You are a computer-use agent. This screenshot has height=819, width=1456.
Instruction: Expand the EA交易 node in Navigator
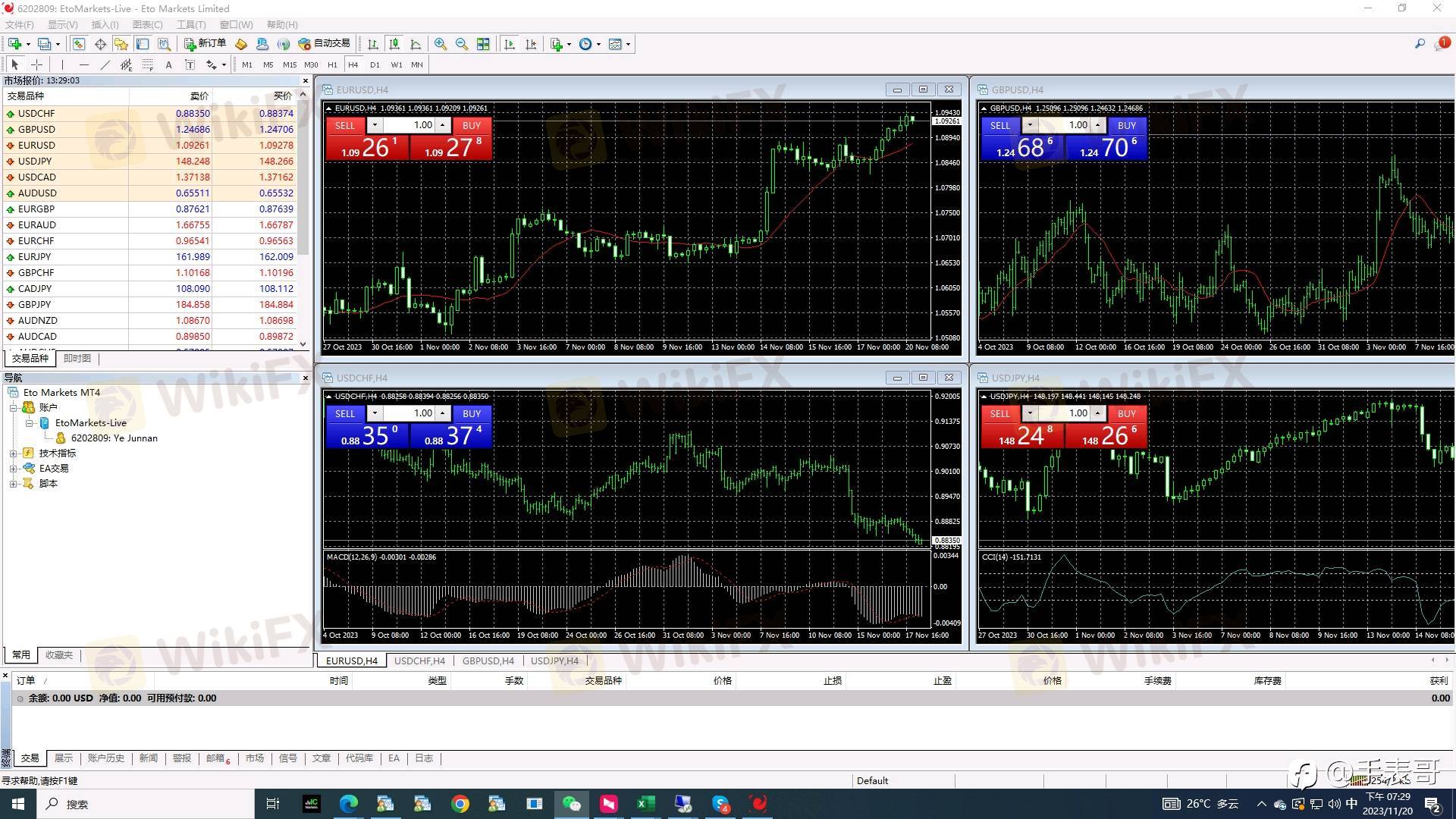[x=13, y=468]
